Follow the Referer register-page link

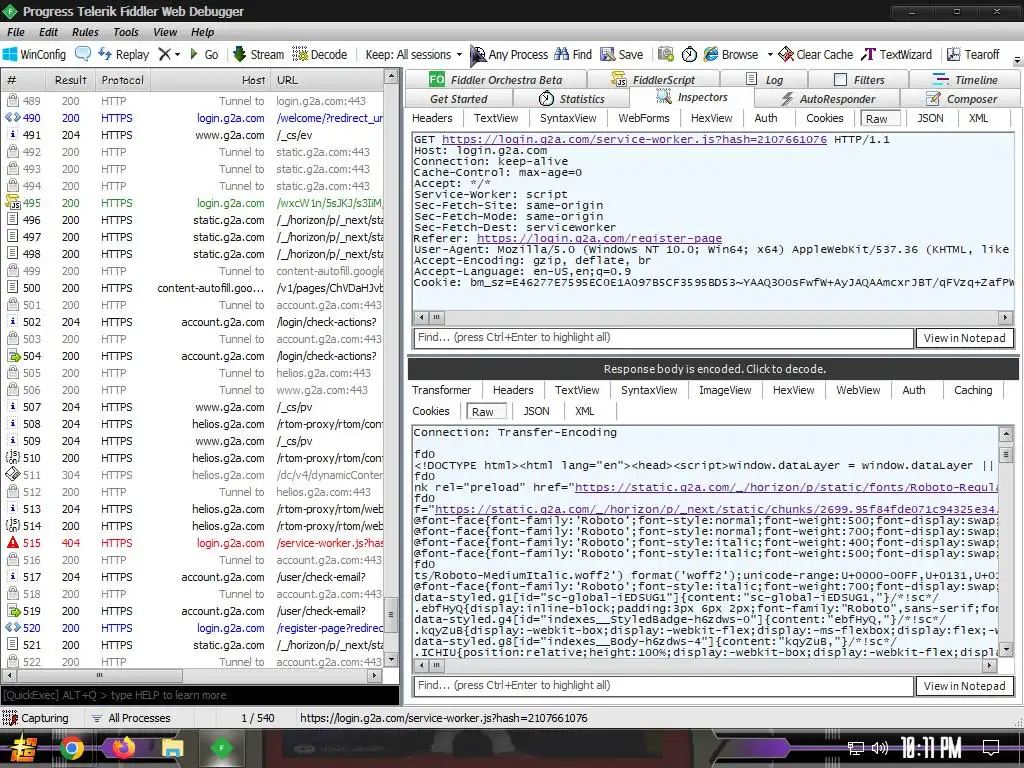599,238
